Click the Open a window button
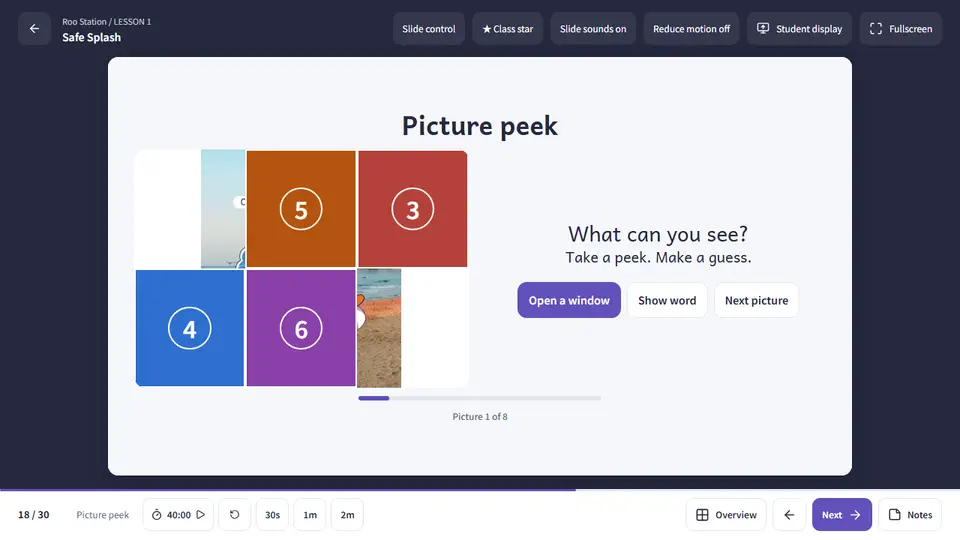The image size is (960, 540). click(569, 300)
